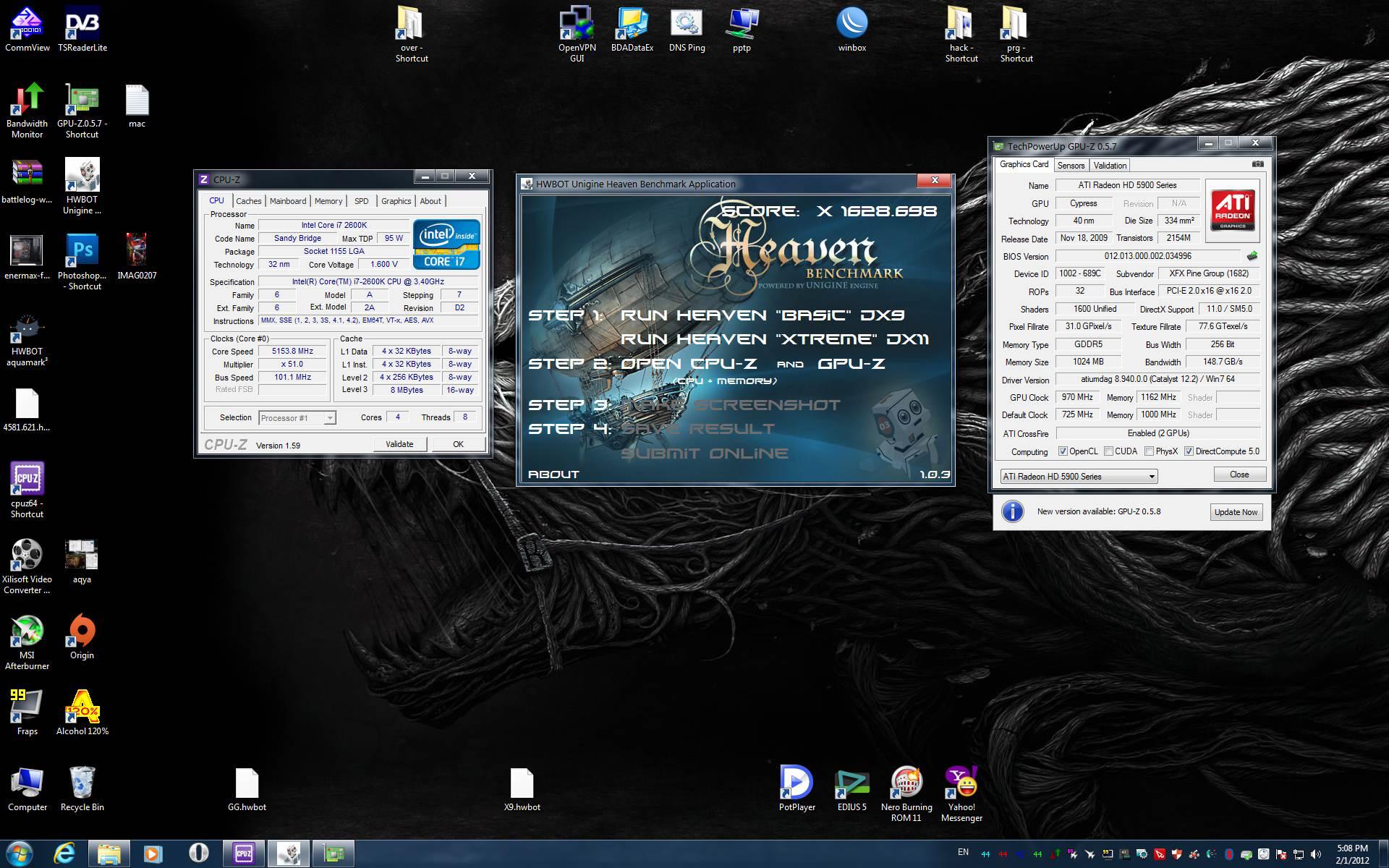Switch to the Memory tab in CPU-Z
The width and height of the screenshot is (1389, 868).
pyautogui.click(x=328, y=201)
